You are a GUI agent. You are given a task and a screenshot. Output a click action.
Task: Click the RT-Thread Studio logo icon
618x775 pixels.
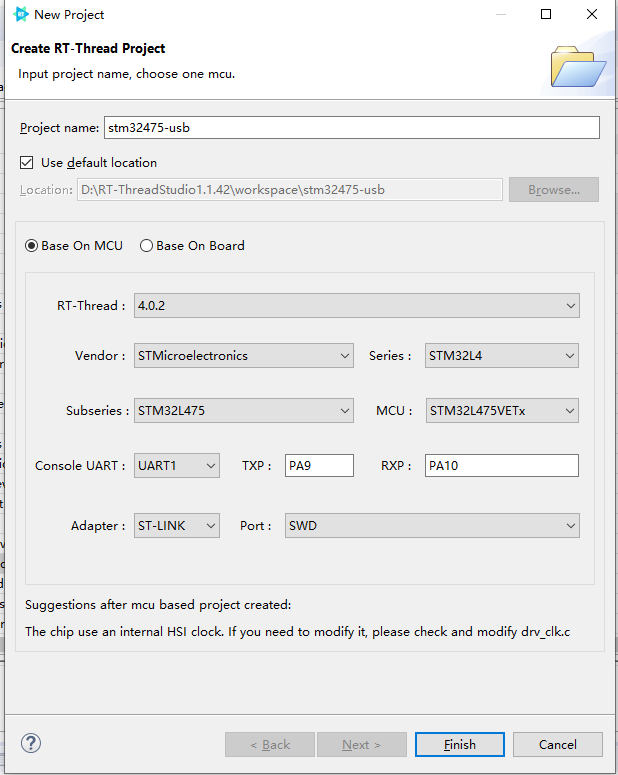coord(20,14)
